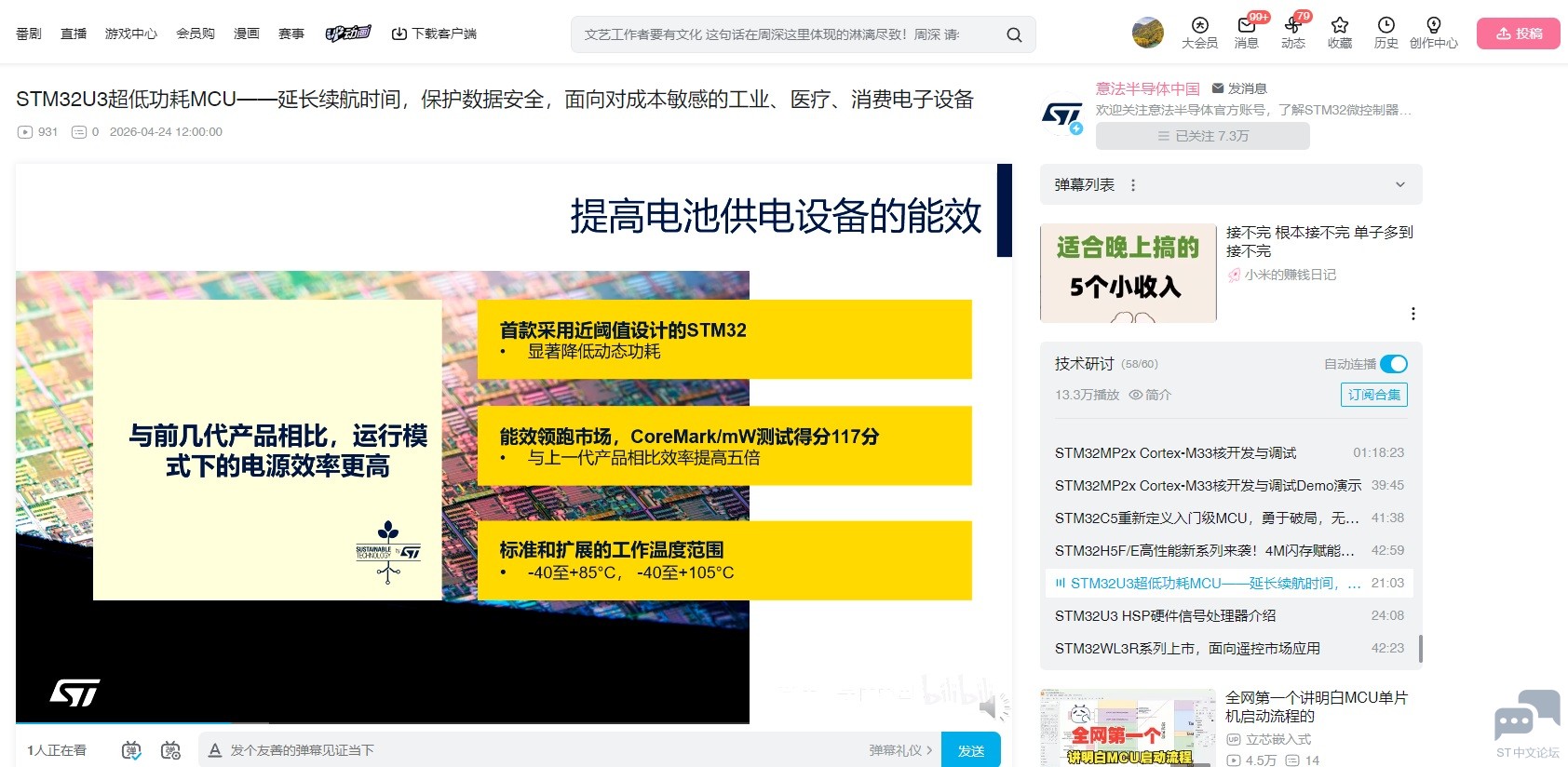The width and height of the screenshot is (1568, 767).
Task: Open 接不完 根本接不完 recommended video title
Action: click(x=1319, y=241)
